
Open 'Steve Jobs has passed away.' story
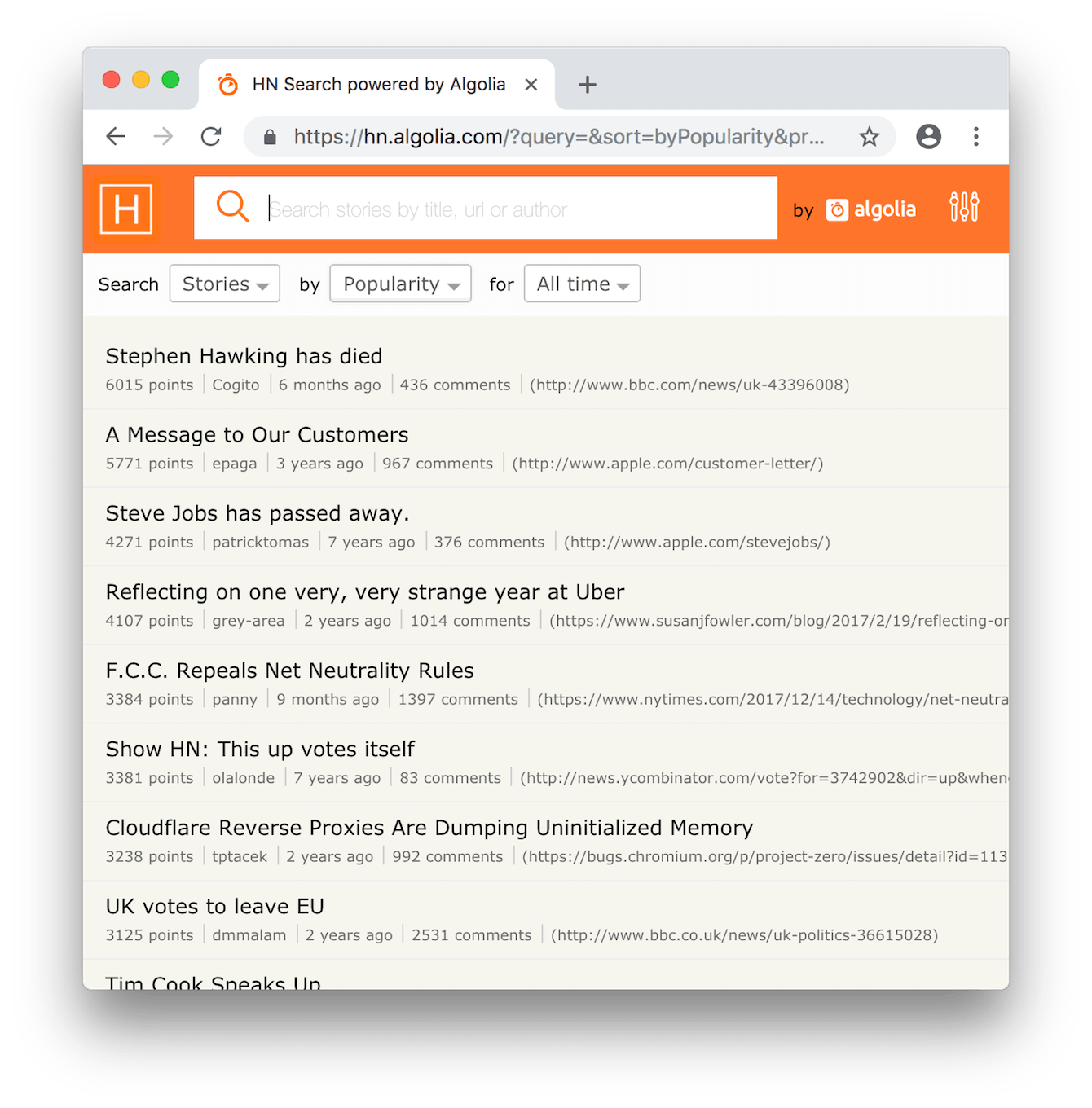258,513
